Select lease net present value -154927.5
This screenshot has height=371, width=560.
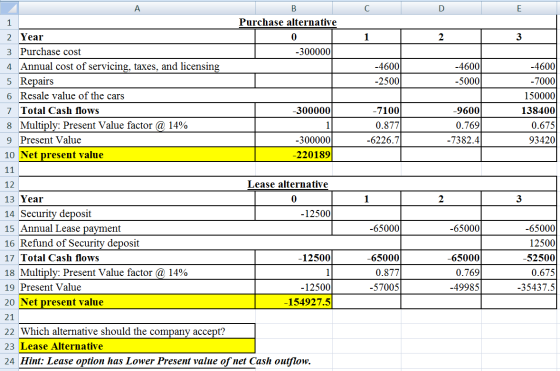(x=294, y=302)
